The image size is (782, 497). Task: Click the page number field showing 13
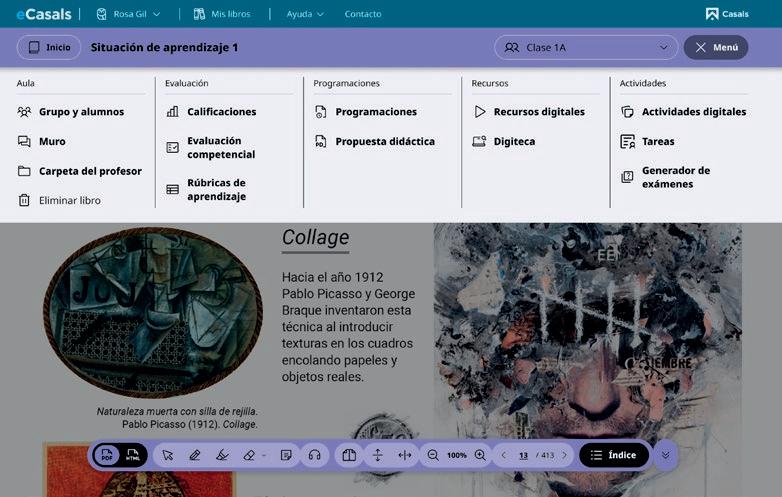tap(523, 456)
